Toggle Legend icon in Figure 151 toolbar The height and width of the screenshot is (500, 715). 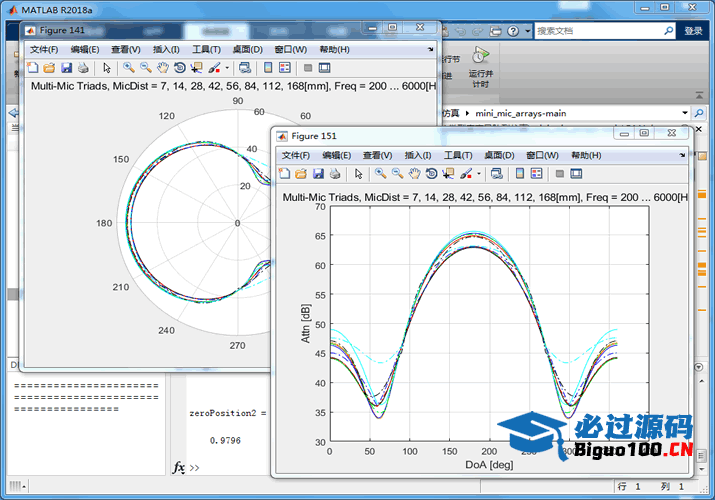click(x=537, y=174)
